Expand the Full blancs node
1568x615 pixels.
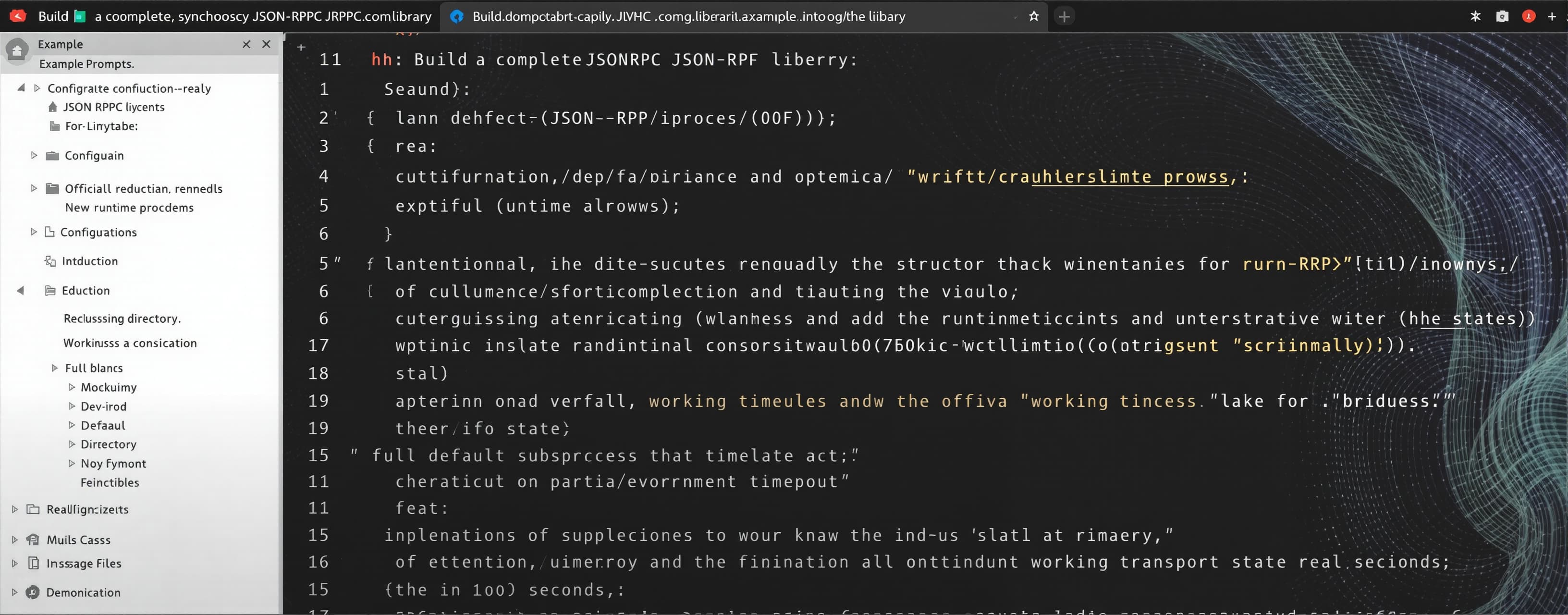55,368
